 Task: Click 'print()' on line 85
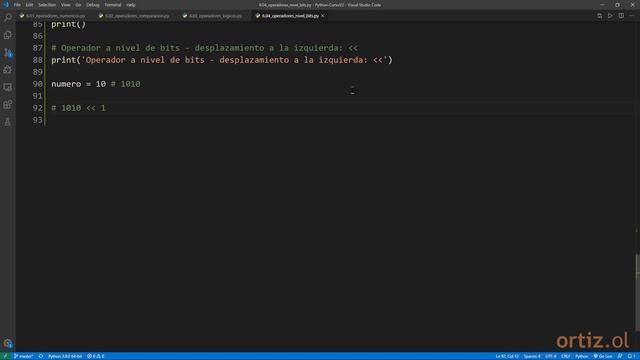[69, 24]
